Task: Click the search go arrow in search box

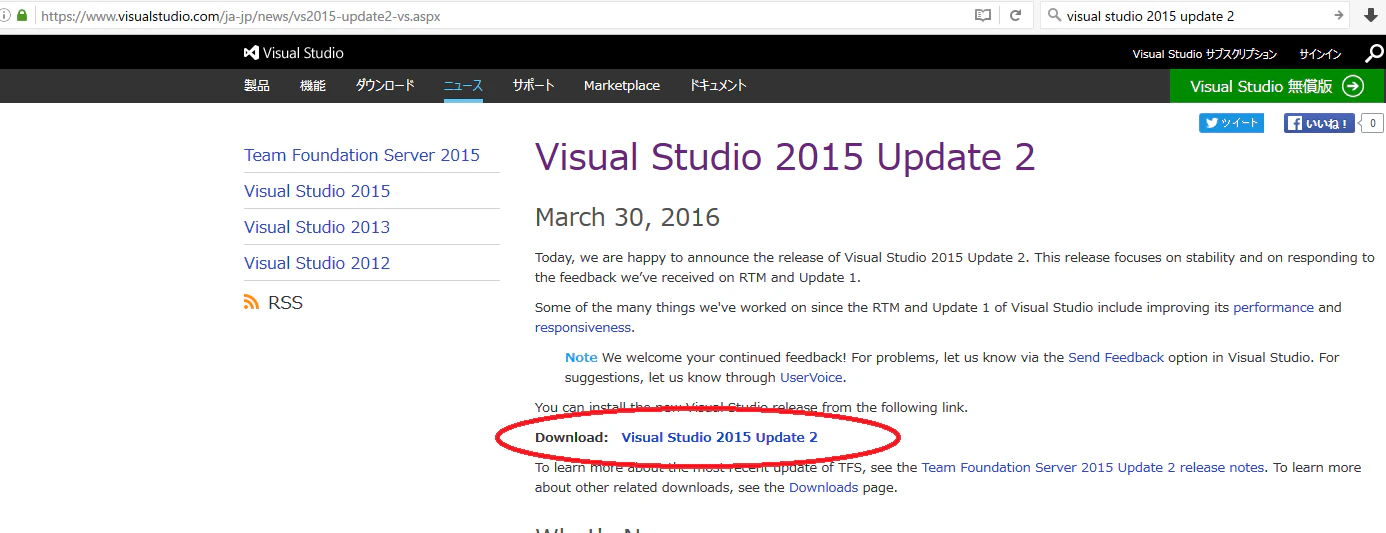Action: [x=1339, y=16]
